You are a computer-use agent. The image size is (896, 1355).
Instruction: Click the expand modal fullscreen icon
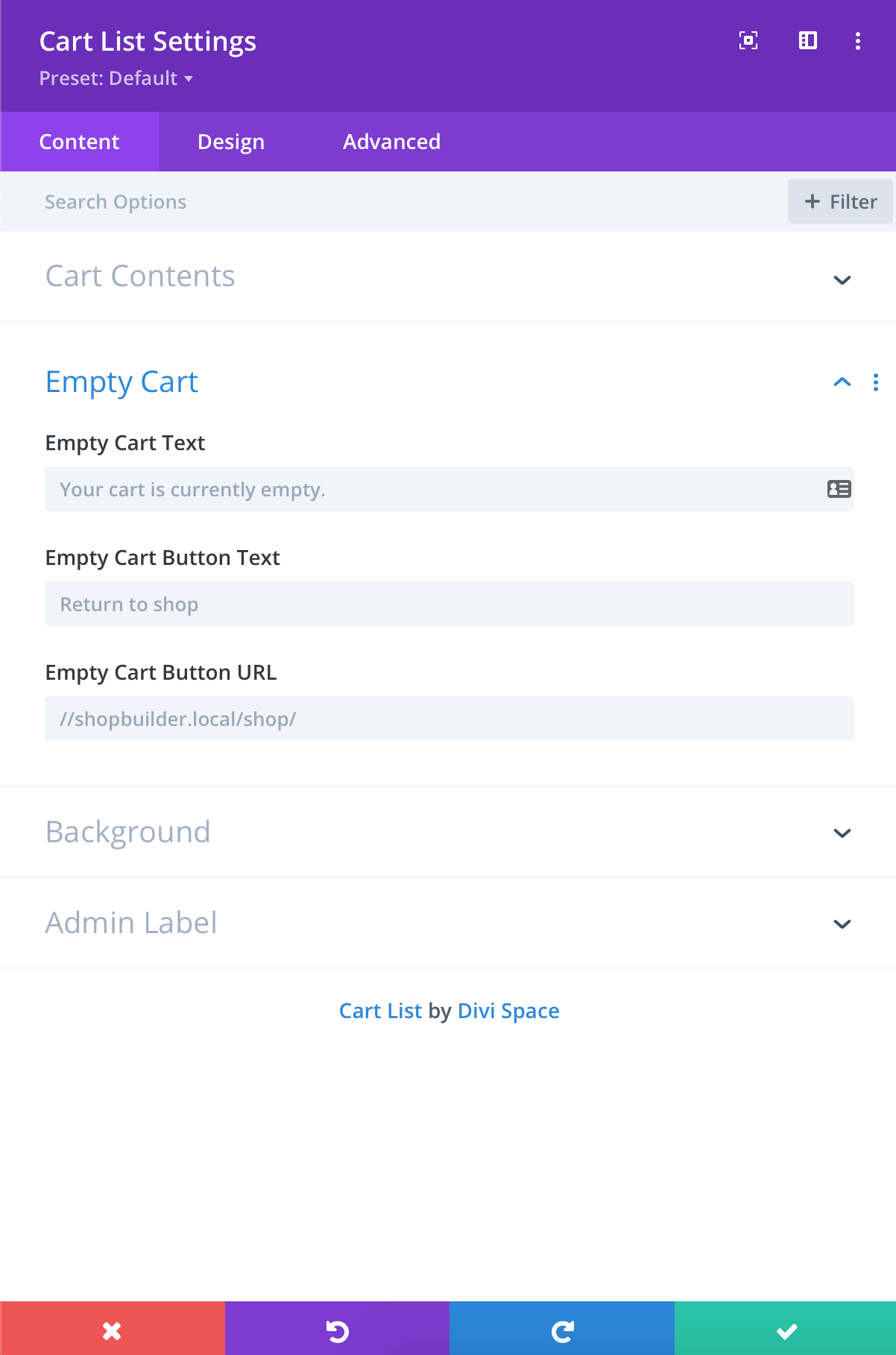[748, 41]
